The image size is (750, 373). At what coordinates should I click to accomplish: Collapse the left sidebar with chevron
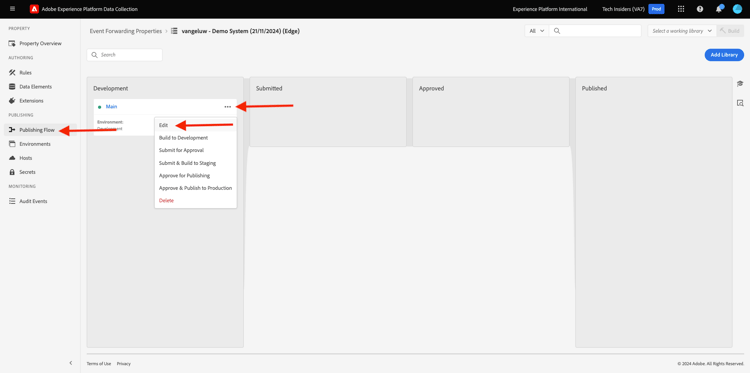[71, 363]
